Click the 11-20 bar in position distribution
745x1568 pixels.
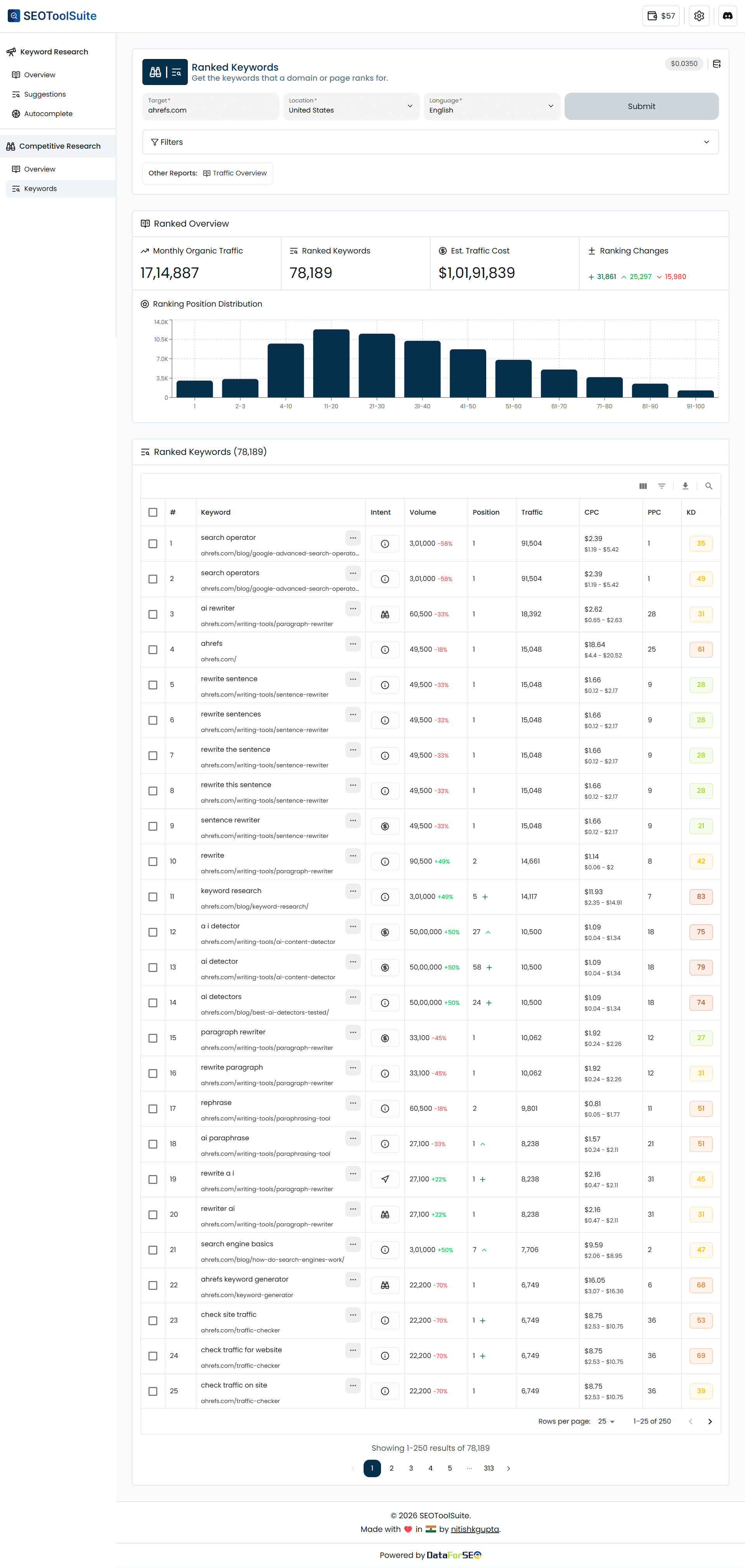[x=331, y=363]
